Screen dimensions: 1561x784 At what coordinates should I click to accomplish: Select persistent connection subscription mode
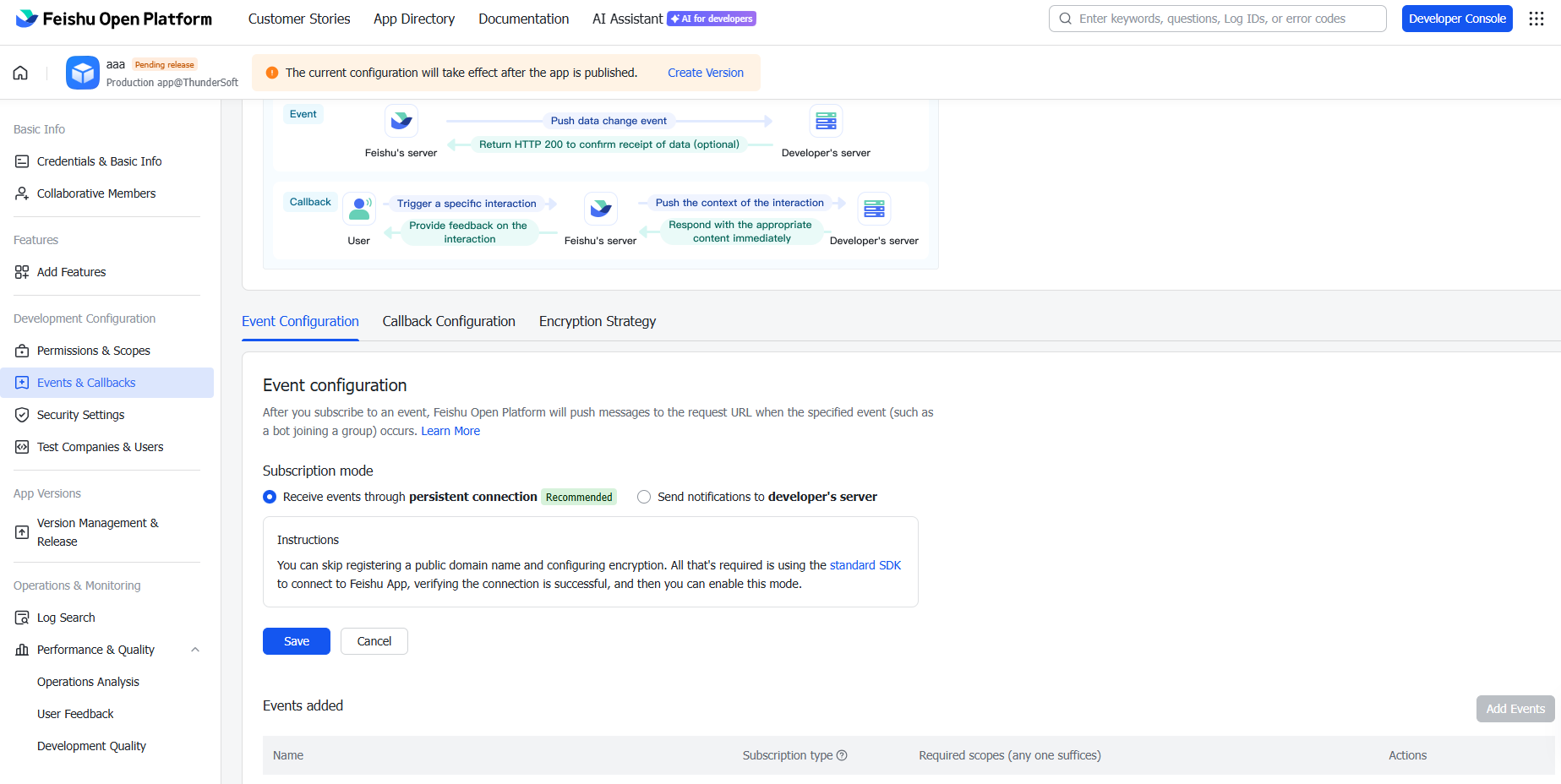click(270, 497)
